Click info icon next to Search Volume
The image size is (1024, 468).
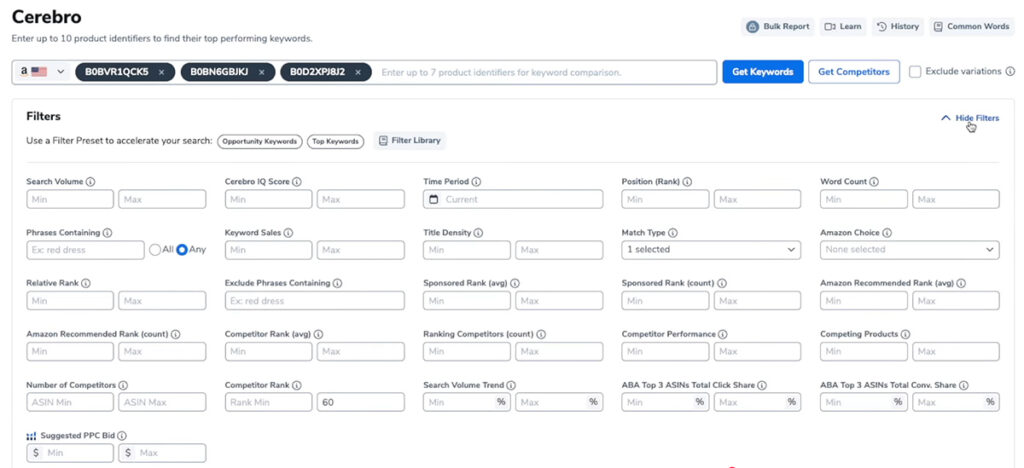[x=91, y=182]
